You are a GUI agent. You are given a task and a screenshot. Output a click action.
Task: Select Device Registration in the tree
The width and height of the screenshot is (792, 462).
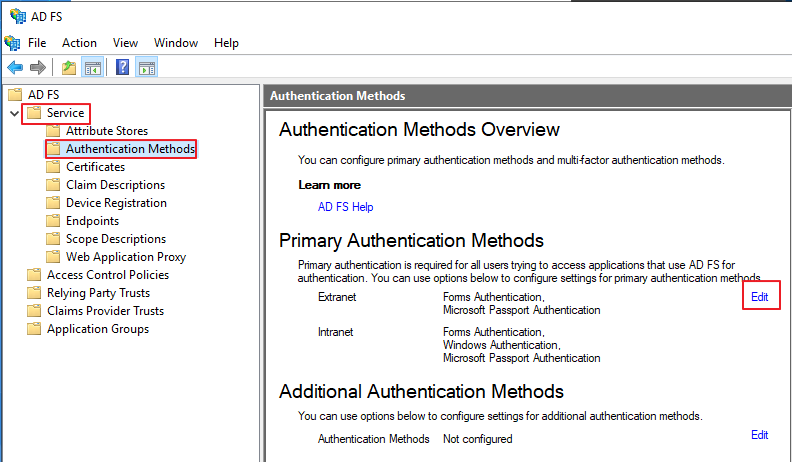pyautogui.click(x=116, y=203)
